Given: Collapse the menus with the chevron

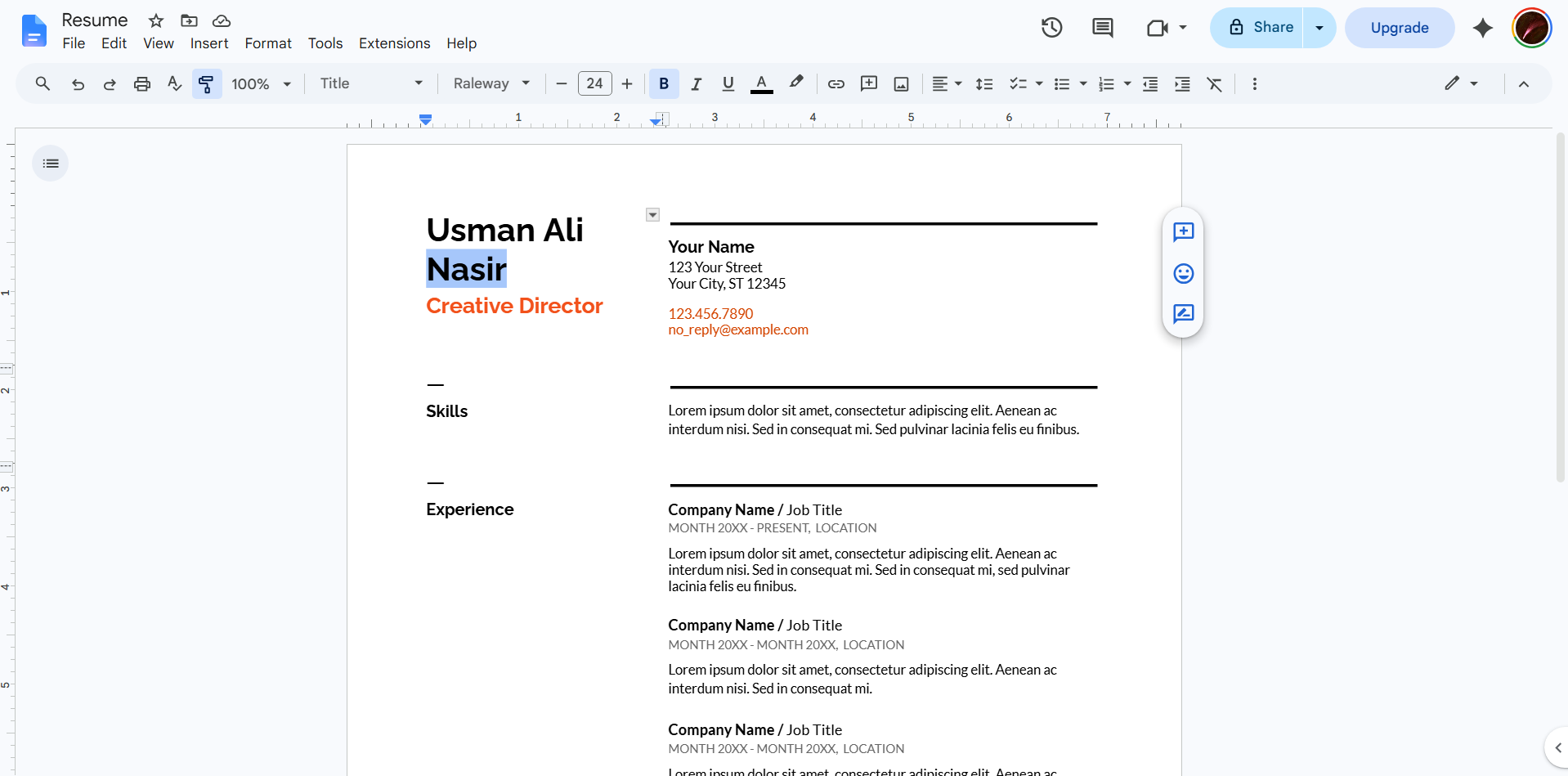Looking at the screenshot, I should pos(1524,83).
